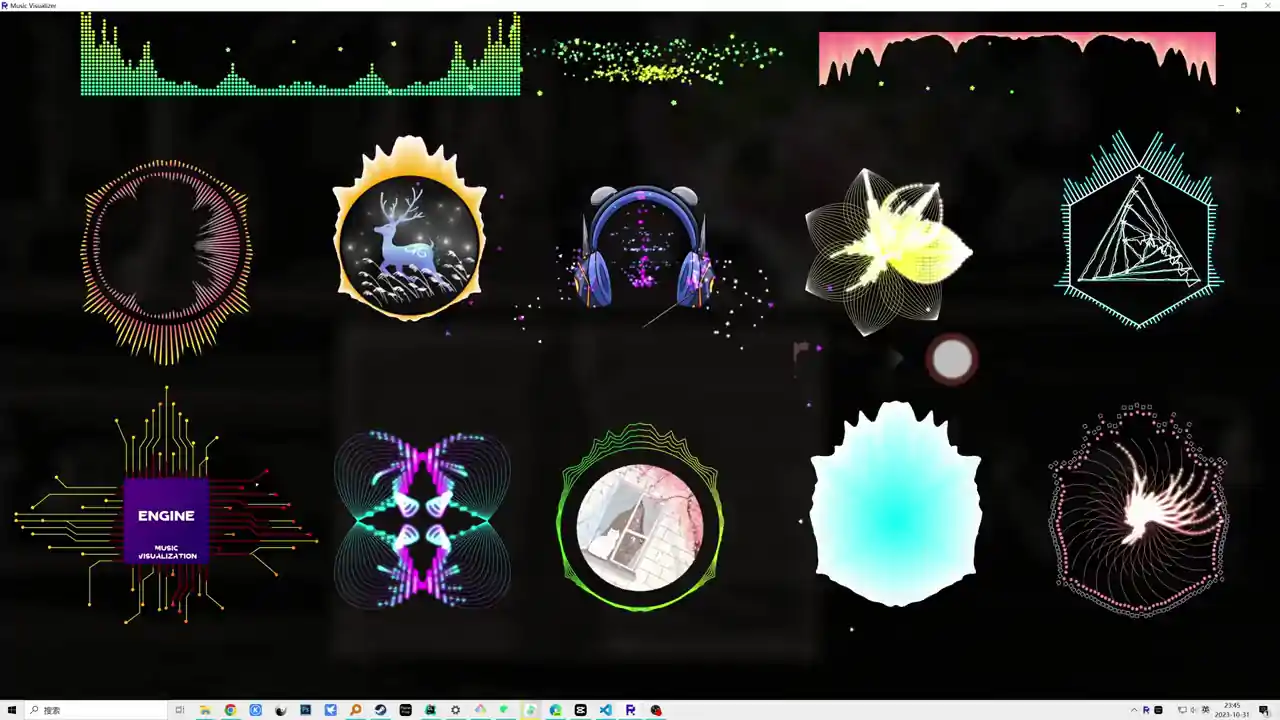
Task: Pick the cyan hexagon triangle visualizer
Action: click(x=1139, y=230)
